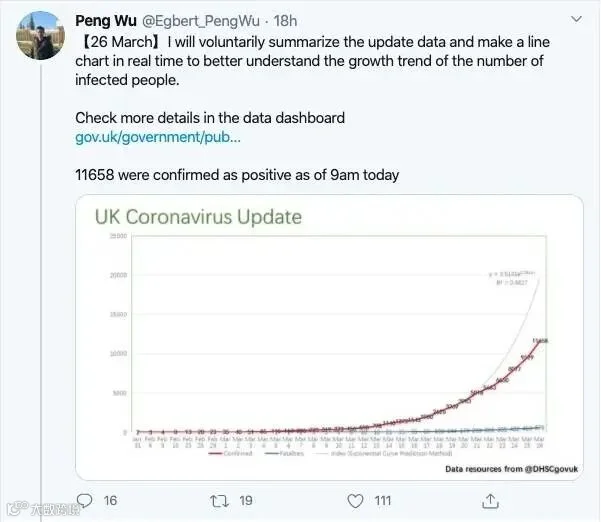
Task: Like the tweet with heart icon
Action: click(355, 501)
